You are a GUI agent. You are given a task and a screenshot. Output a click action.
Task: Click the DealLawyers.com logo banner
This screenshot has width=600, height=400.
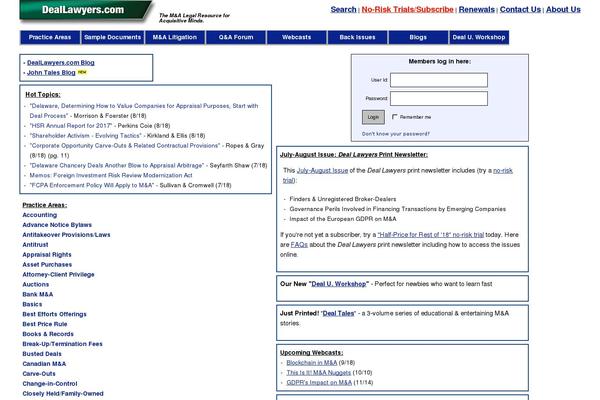click(86, 10)
